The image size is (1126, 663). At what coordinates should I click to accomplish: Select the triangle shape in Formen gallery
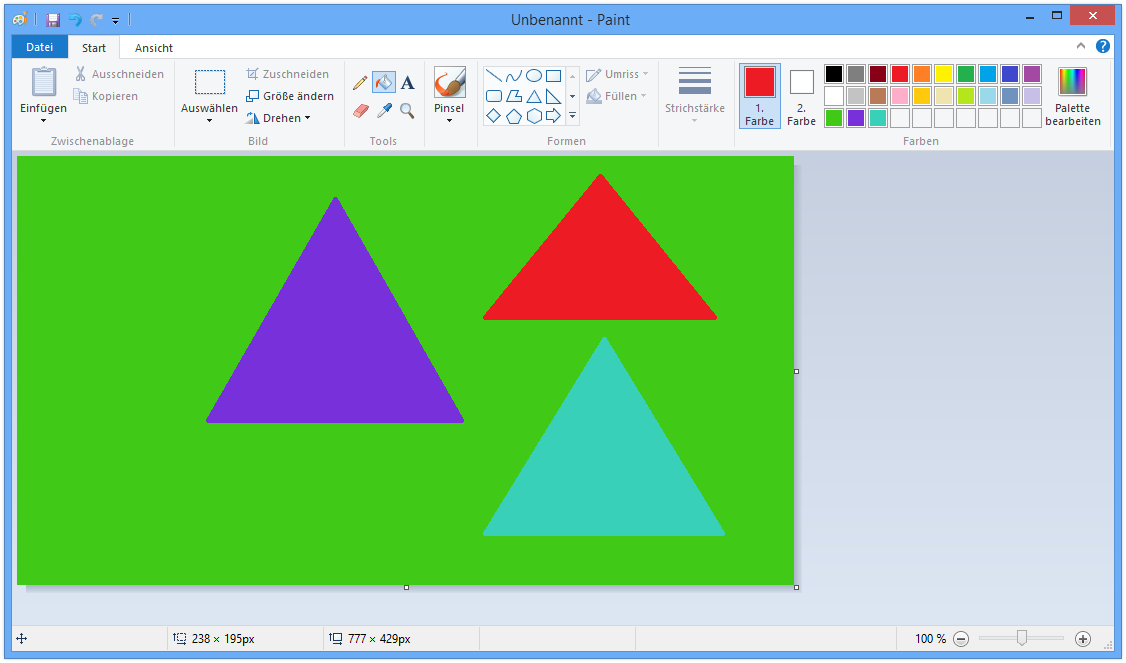click(534, 96)
